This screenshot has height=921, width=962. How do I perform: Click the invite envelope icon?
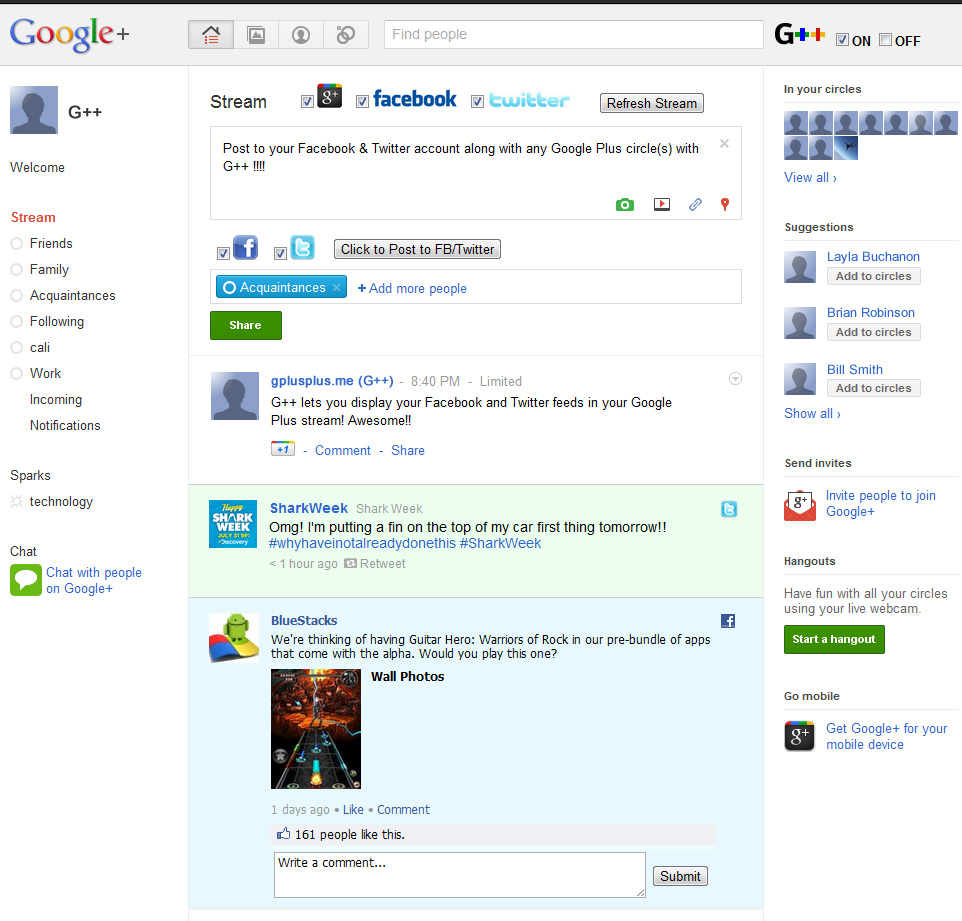[800, 505]
